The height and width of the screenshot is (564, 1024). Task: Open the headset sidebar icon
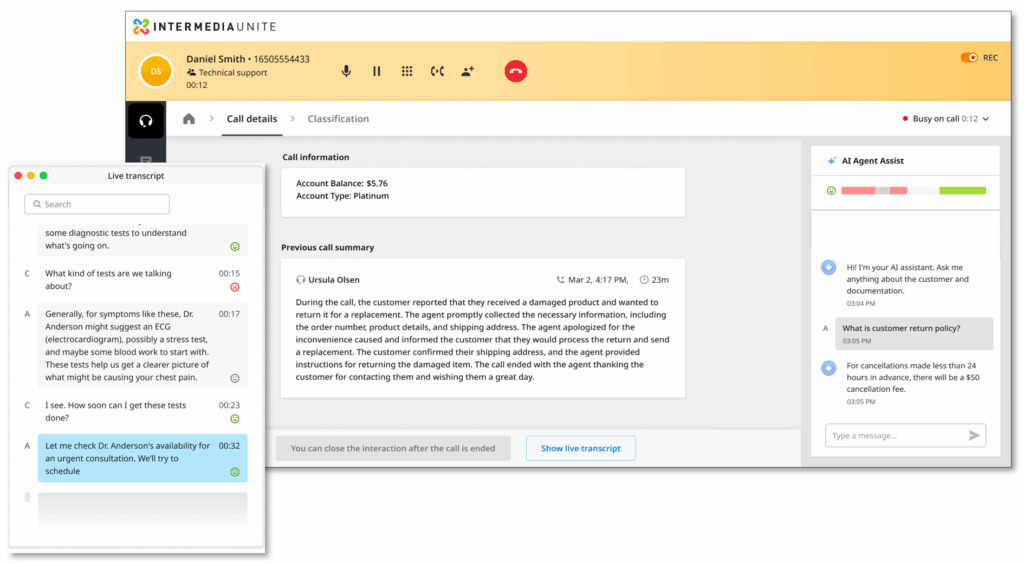[x=146, y=120]
